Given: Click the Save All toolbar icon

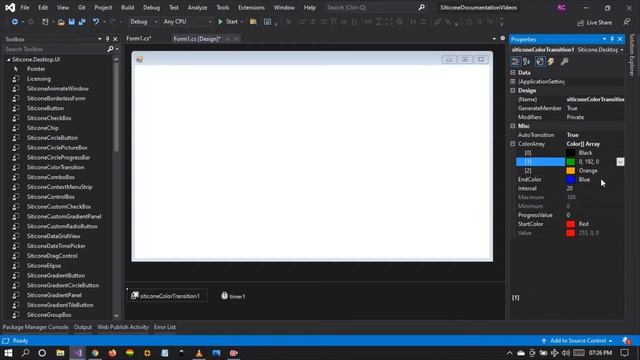Looking at the screenshot, I should click(x=82, y=22).
